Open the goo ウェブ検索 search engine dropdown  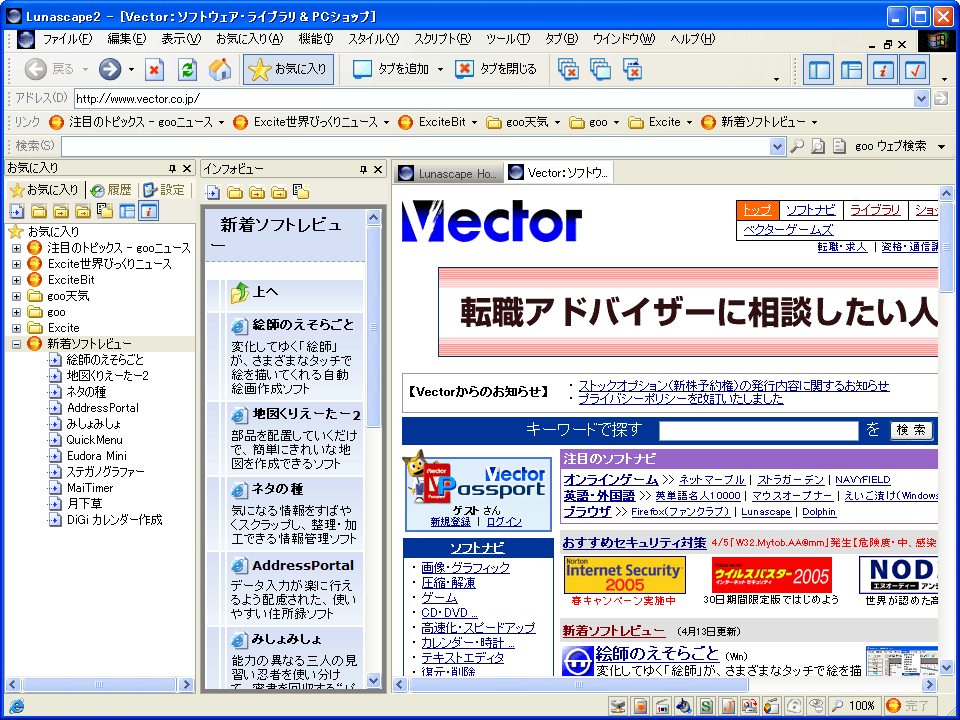pyautogui.click(x=942, y=146)
